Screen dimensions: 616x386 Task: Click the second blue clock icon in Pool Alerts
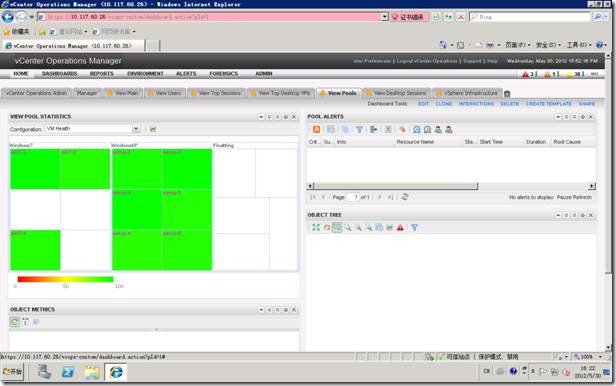[x=427, y=129]
